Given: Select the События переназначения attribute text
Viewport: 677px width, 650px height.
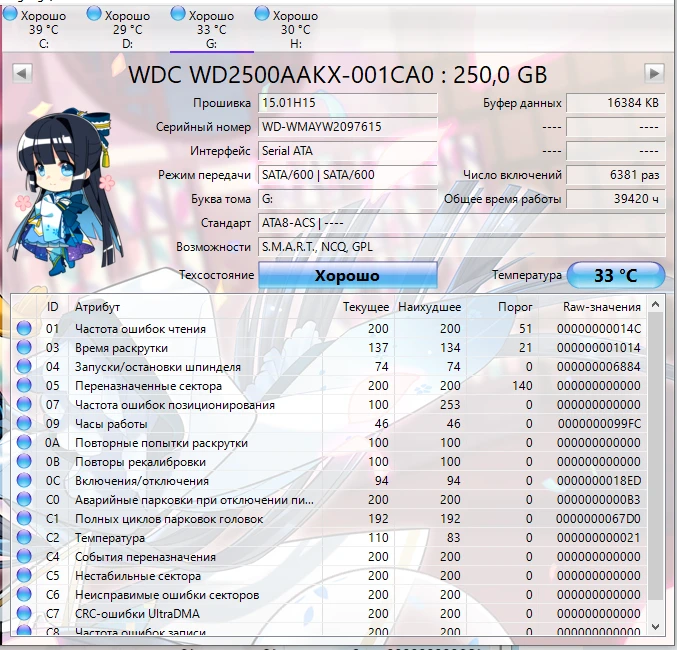Looking at the screenshot, I should pos(145,557).
